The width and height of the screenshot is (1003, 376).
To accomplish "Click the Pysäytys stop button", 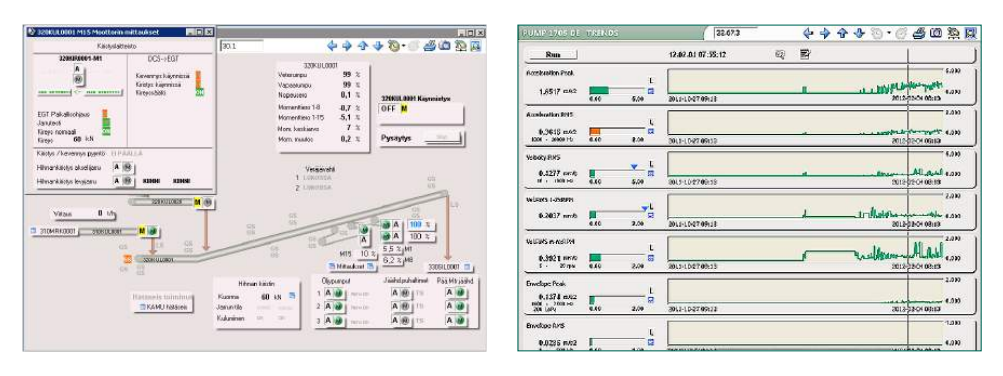I will coord(442,137).
